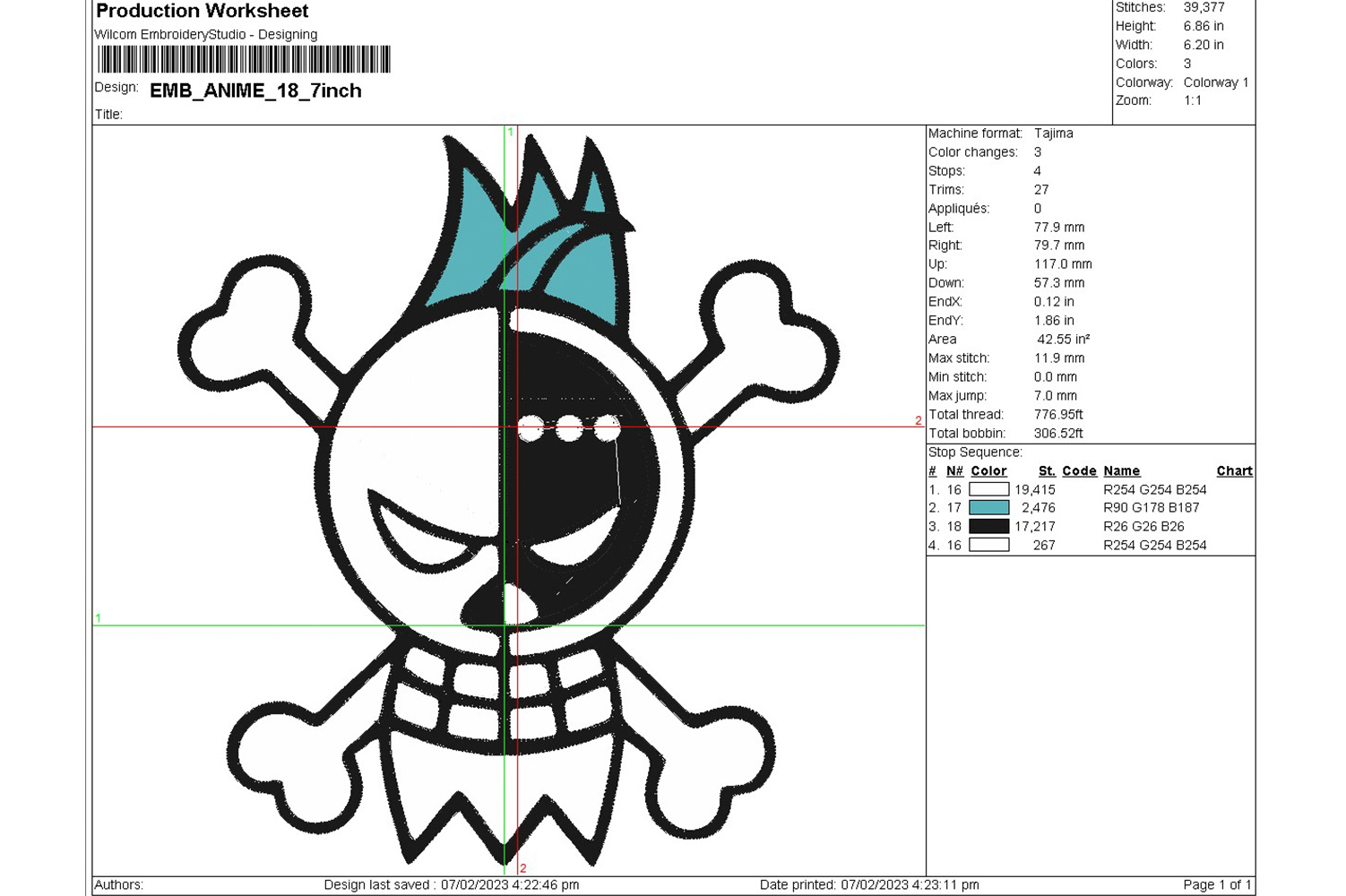Click the 'Colorway 1' value
The height and width of the screenshot is (896, 1346).
point(1216,82)
